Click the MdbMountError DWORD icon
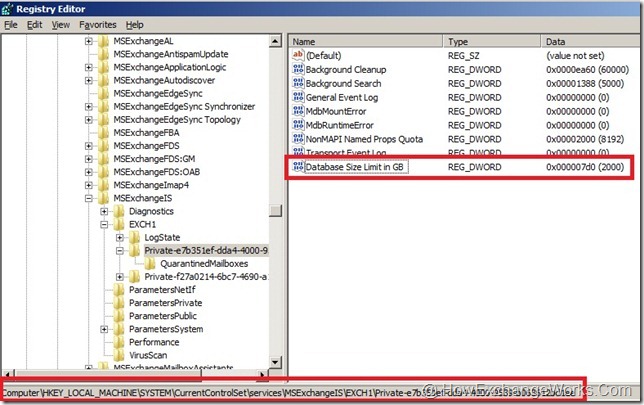644x405 pixels. pos(298,110)
